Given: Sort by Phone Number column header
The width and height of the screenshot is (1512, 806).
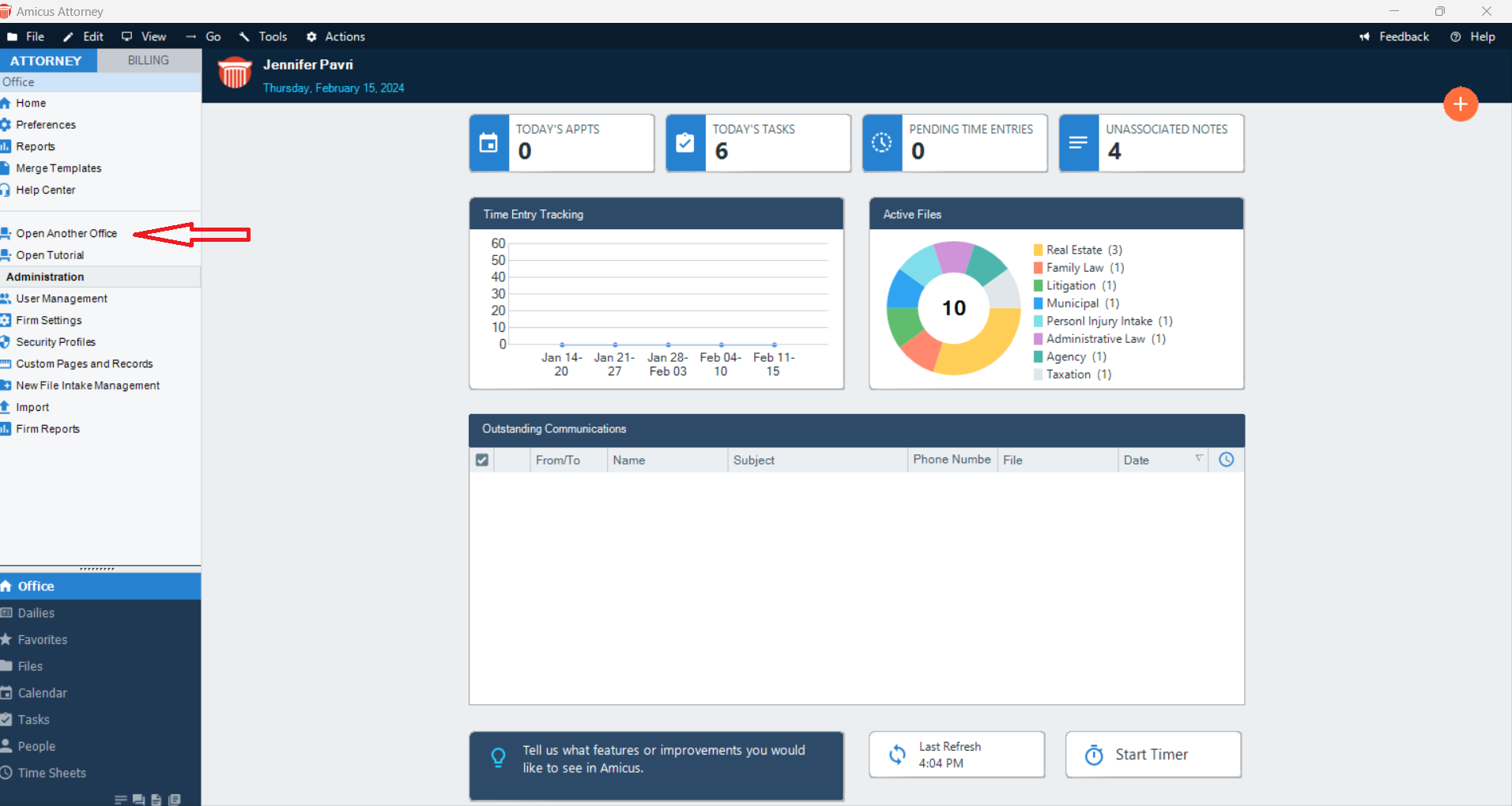Looking at the screenshot, I should click(x=952, y=460).
